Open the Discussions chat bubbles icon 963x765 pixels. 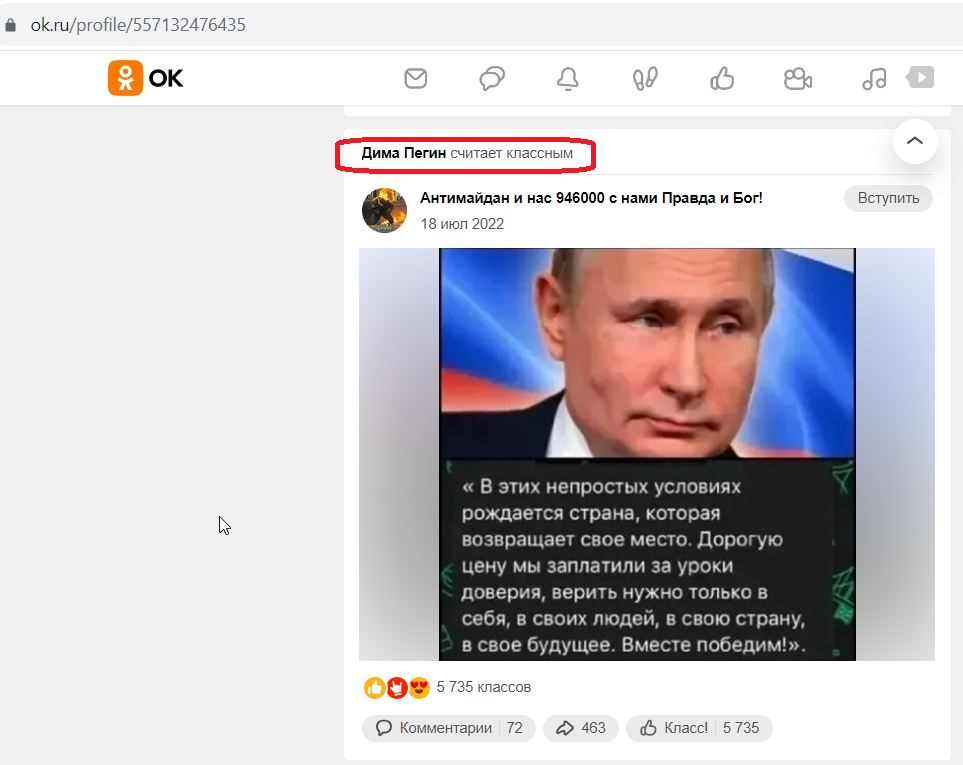tap(492, 79)
